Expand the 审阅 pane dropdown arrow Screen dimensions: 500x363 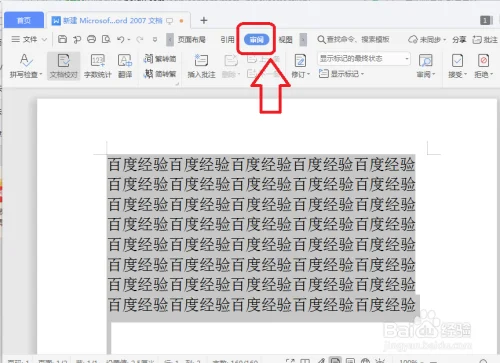coord(434,74)
